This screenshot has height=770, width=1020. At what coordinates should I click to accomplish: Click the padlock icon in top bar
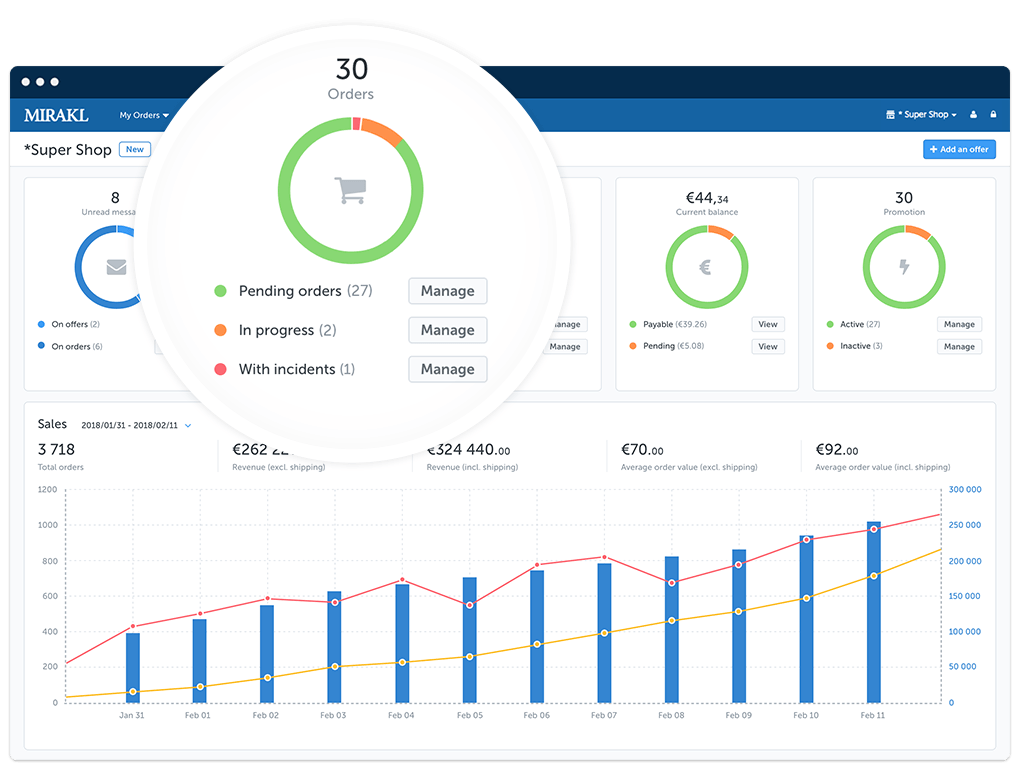993,115
